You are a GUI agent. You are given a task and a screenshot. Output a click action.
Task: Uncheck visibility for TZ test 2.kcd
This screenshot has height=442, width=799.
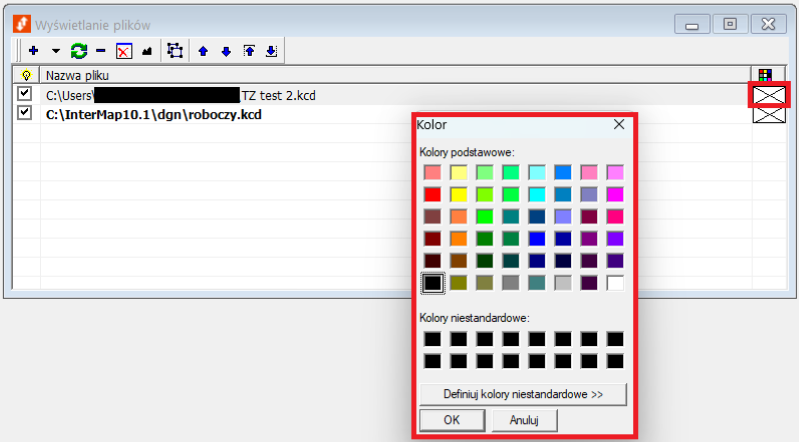click(x=25, y=94)
